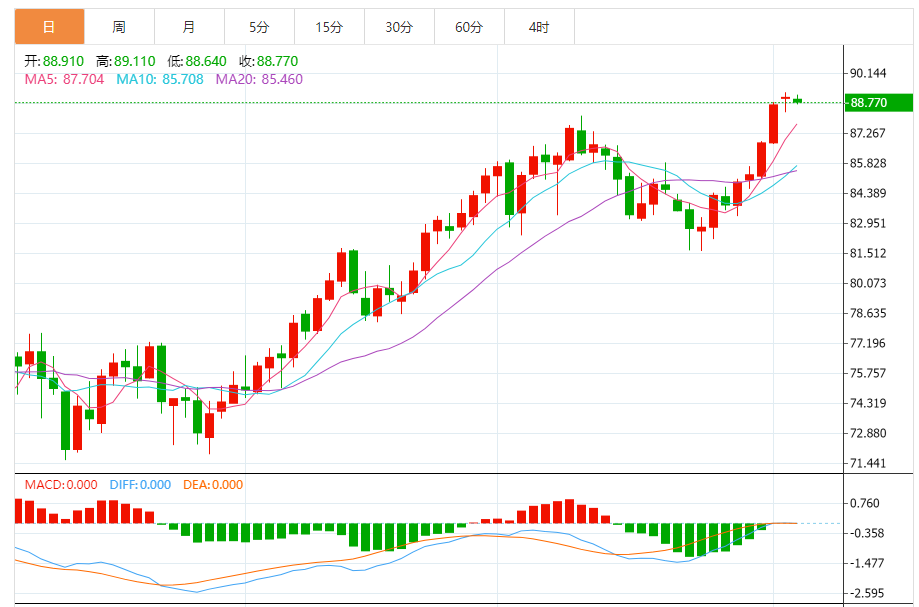Click the 90.144 price axis label

point(868,73)
